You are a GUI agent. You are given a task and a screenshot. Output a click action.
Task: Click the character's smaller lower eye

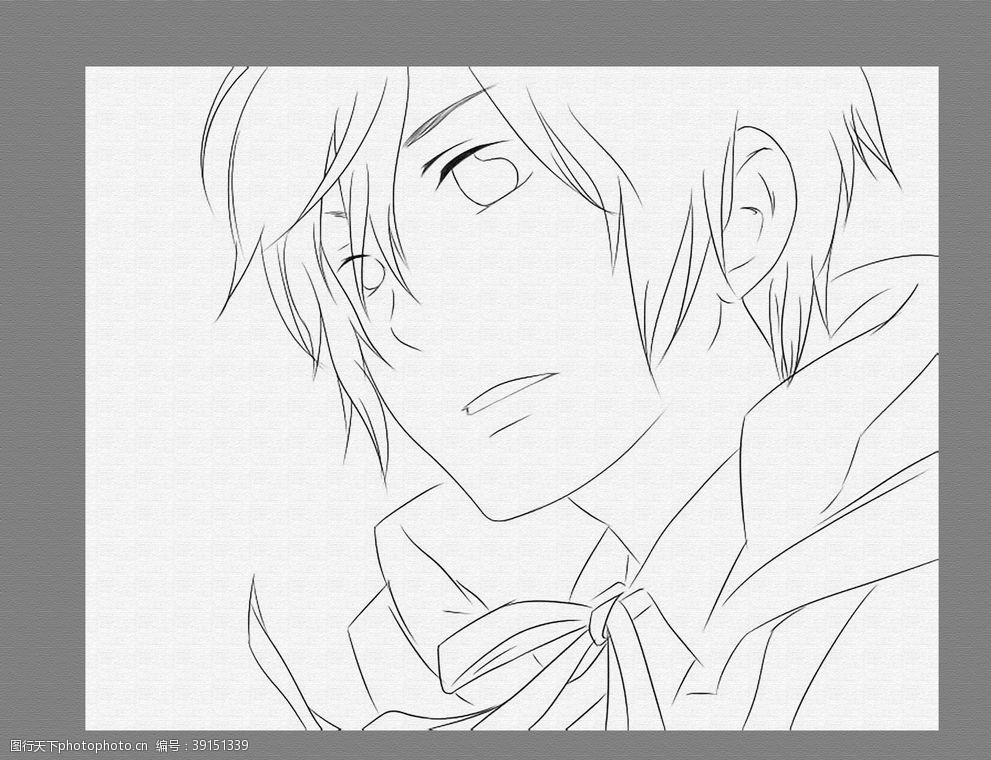368,272
